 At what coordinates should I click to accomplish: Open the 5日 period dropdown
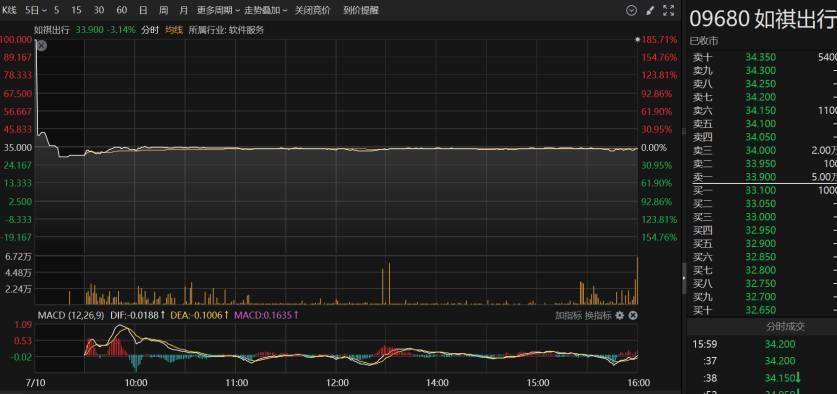pos(36,10)
